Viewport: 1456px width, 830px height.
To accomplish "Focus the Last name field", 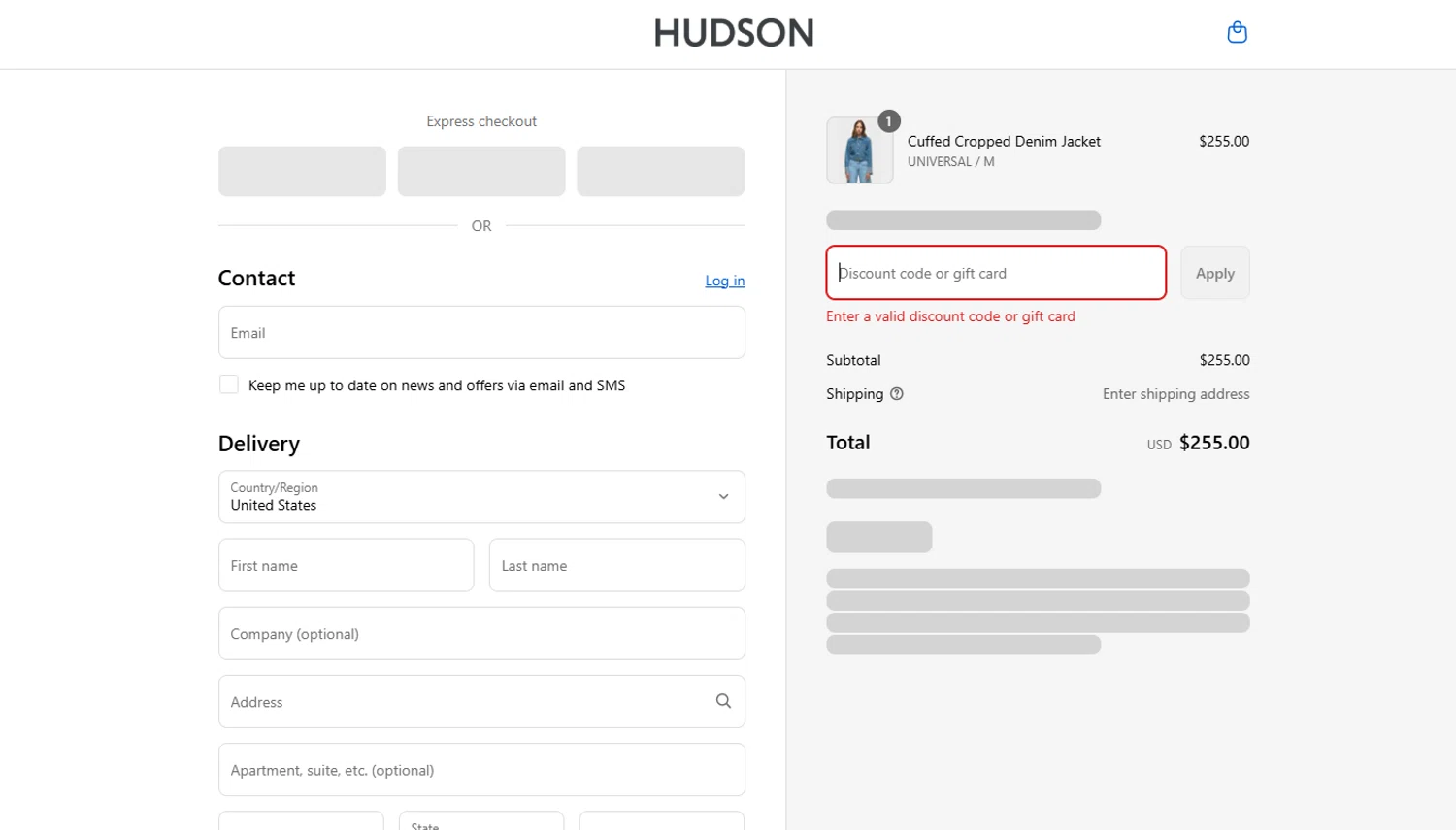I will [x=617, y=565].
